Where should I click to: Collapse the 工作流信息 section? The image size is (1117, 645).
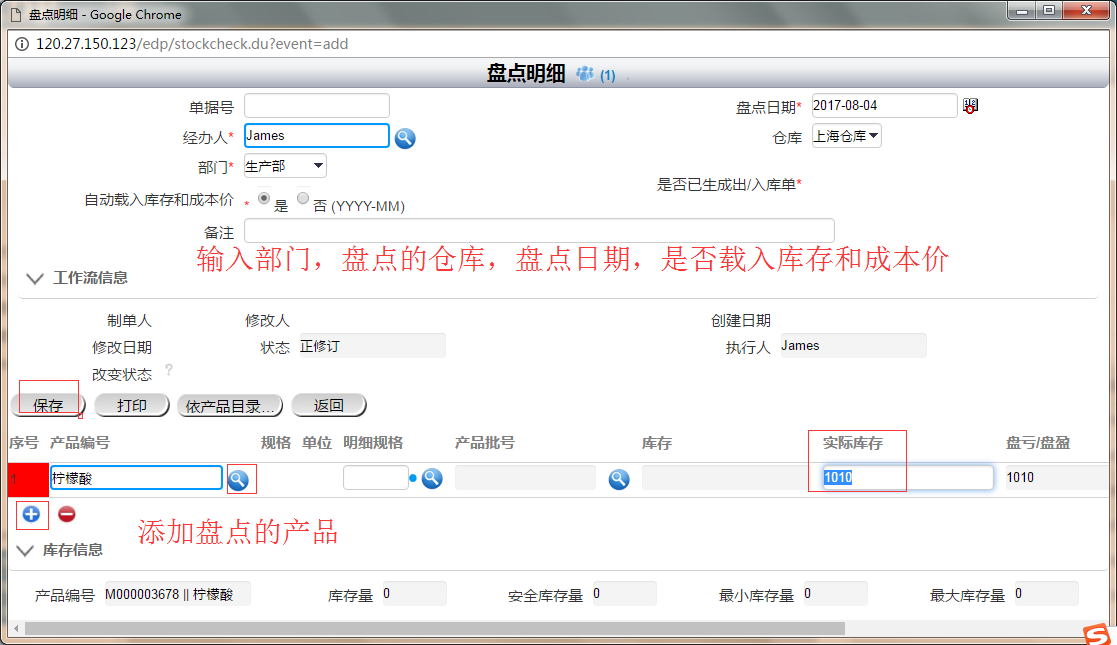click(35, 278)
